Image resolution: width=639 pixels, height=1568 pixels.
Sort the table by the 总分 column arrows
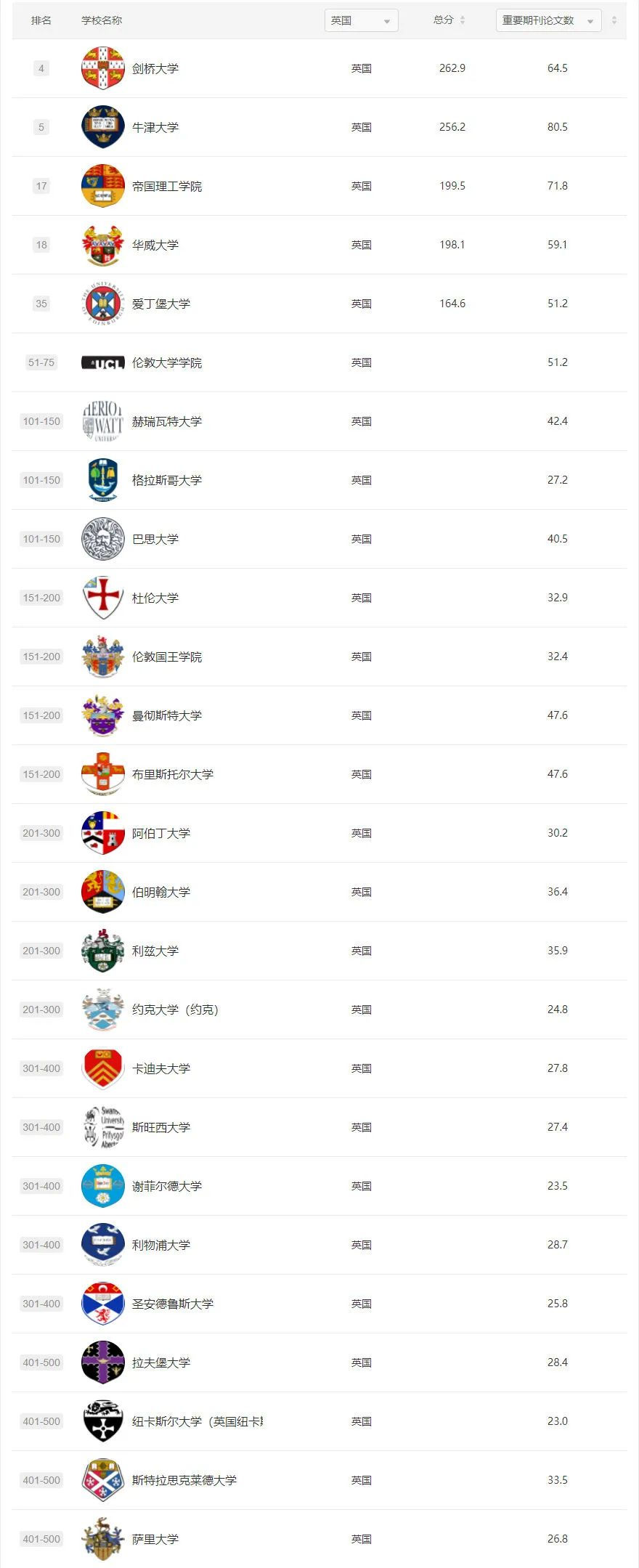(x=463, y=20)
